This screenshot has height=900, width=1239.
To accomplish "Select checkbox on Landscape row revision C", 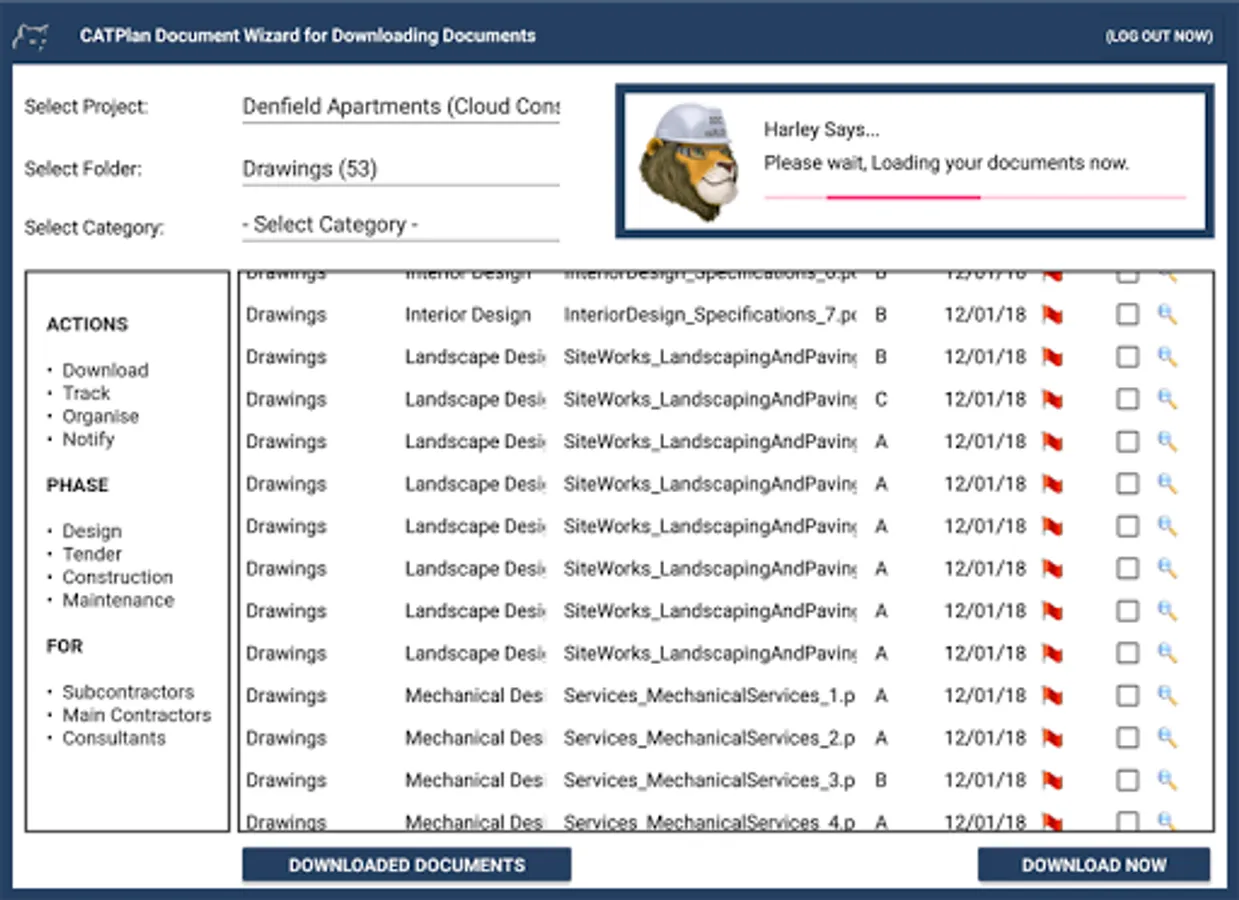I will pyautogui.click(x=1127, y=399).
